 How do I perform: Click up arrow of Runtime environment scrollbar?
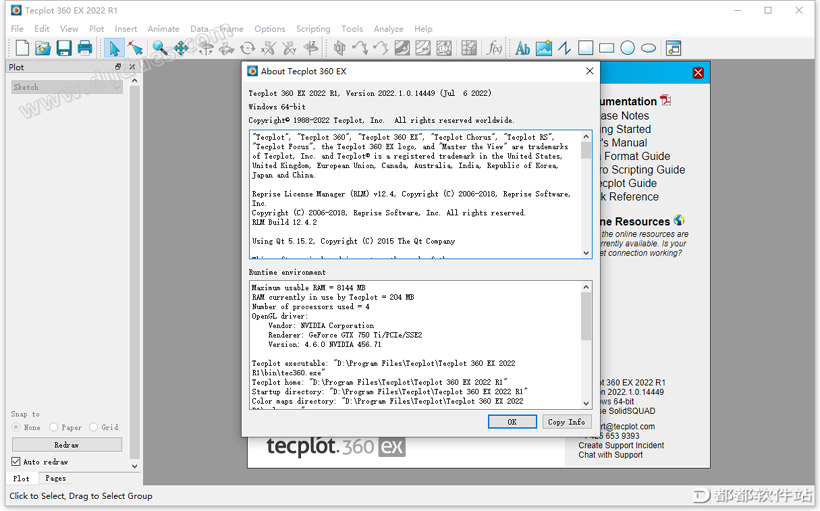click(586, 287)
